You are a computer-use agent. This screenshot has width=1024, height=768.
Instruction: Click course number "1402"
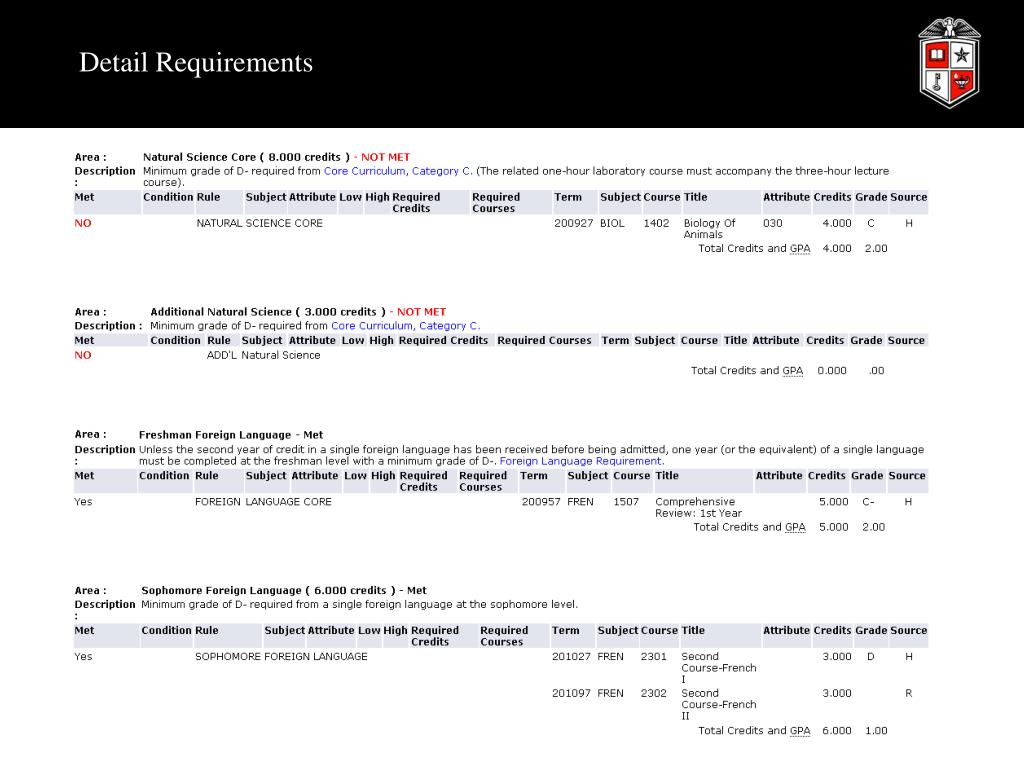tap(656, 223)
